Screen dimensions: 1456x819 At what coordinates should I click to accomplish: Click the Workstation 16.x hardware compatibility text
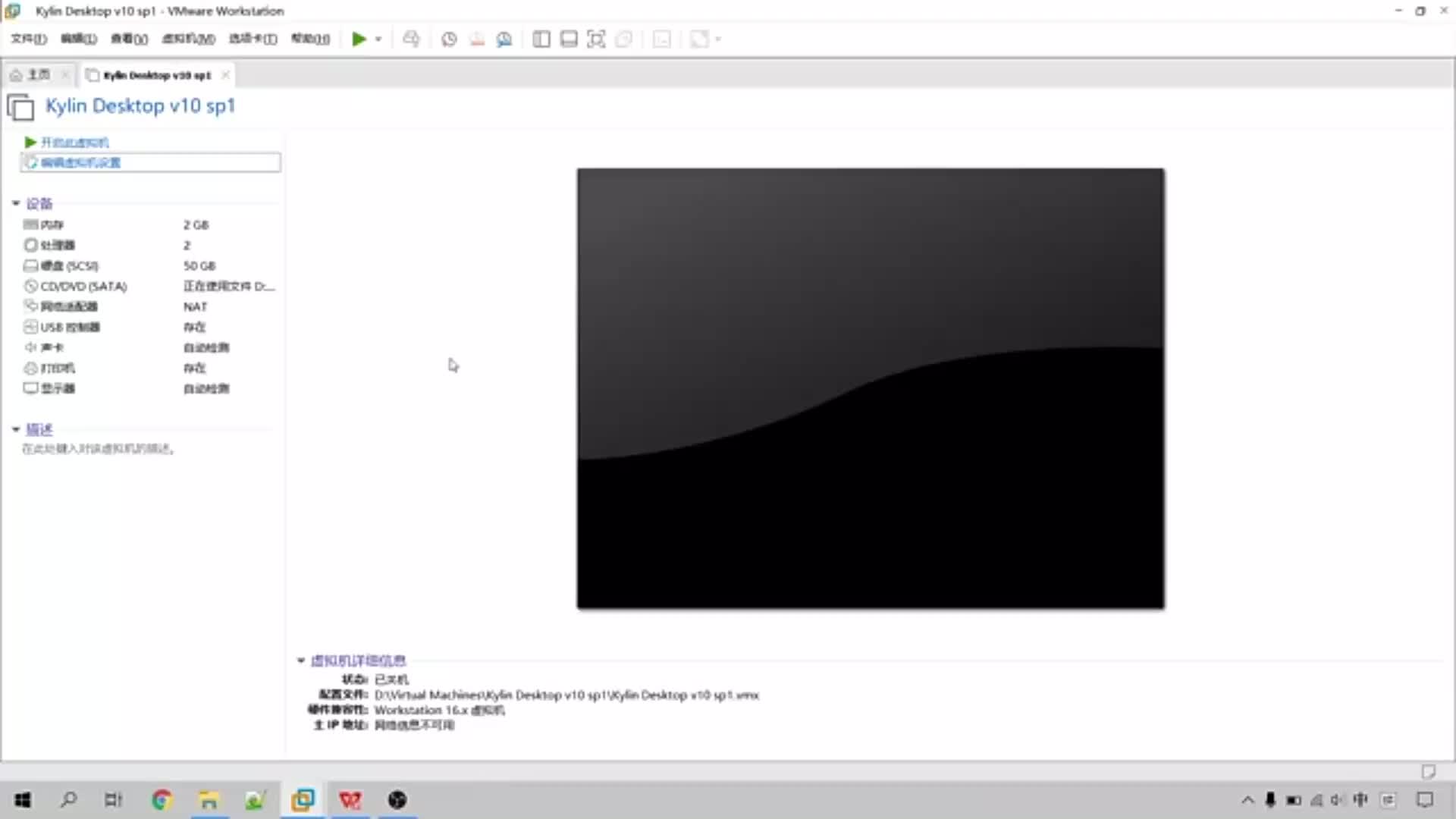point(440,710)
